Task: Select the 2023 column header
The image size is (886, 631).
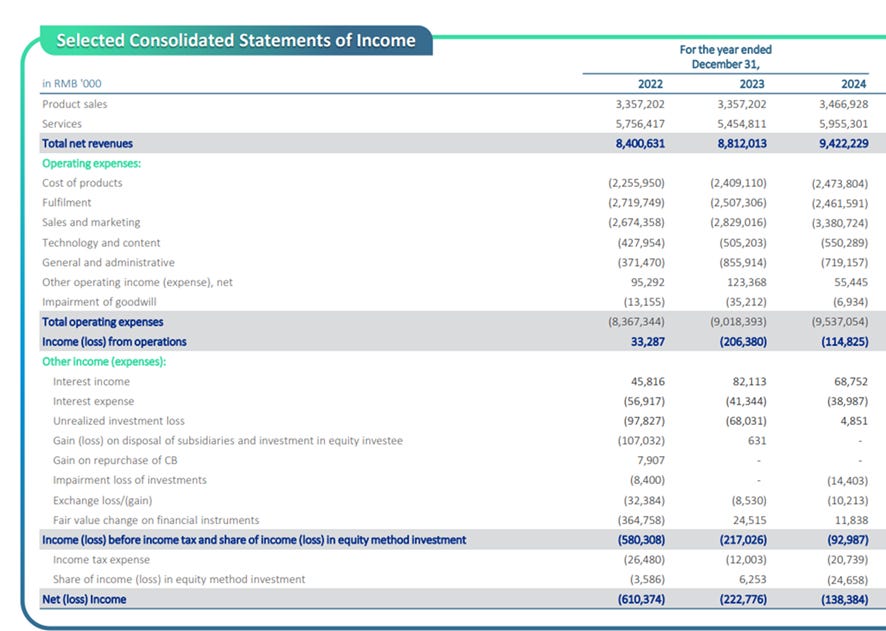Action: click(x=752, y=84)
